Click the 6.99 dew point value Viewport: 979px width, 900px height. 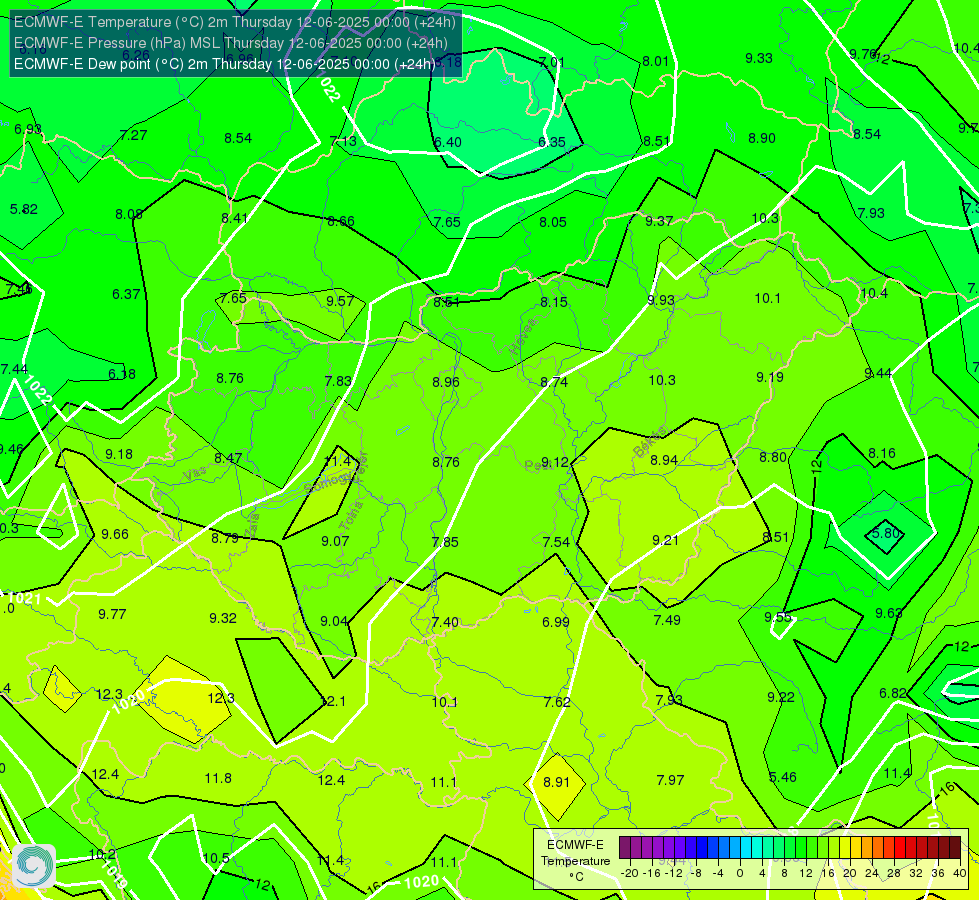tap(556, 622)
